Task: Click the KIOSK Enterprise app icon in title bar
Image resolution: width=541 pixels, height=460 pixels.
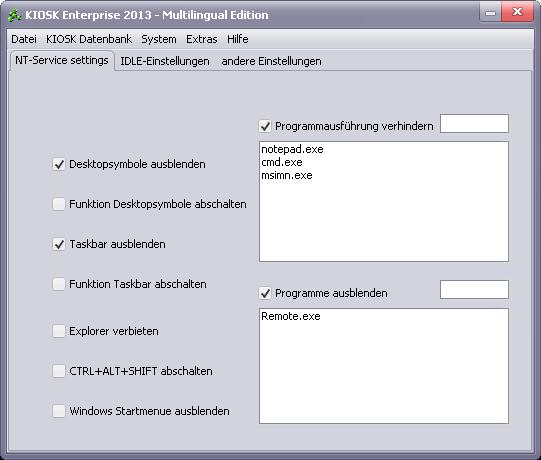Action: click(x=15, y=15)
